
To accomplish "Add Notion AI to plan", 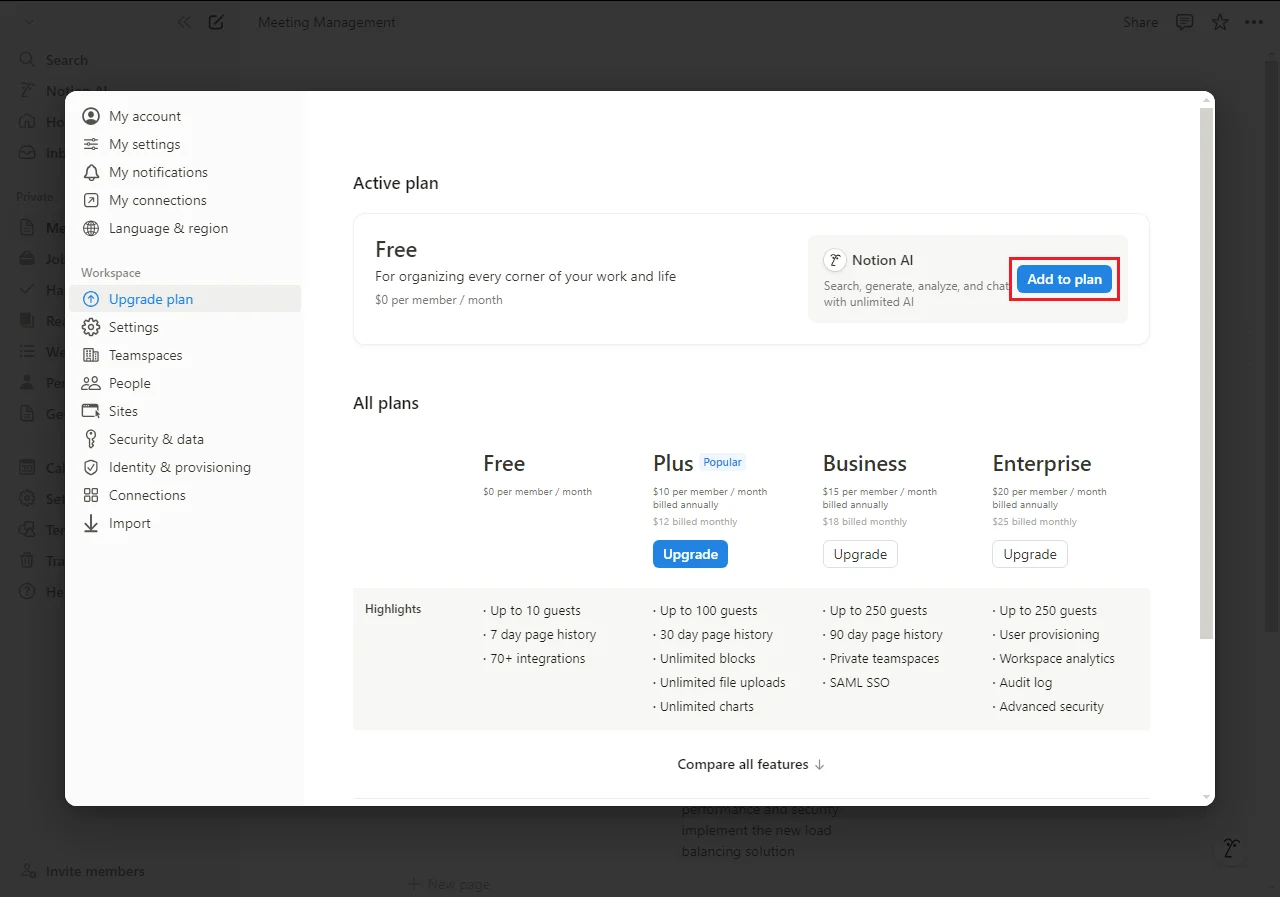I will pyautogui.click(x=1064, y=279).
